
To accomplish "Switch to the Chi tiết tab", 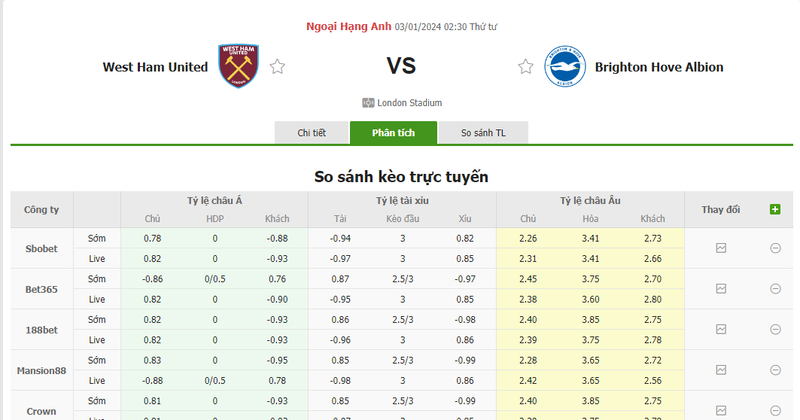I will pos(312,133).
